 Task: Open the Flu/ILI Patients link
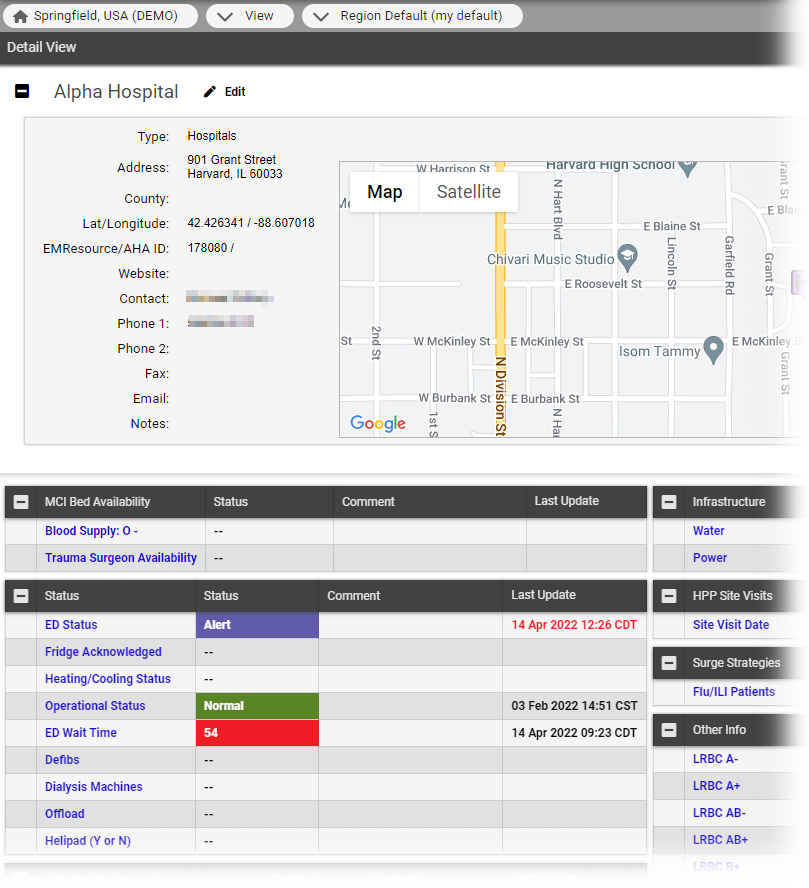(x=734, y=691)
